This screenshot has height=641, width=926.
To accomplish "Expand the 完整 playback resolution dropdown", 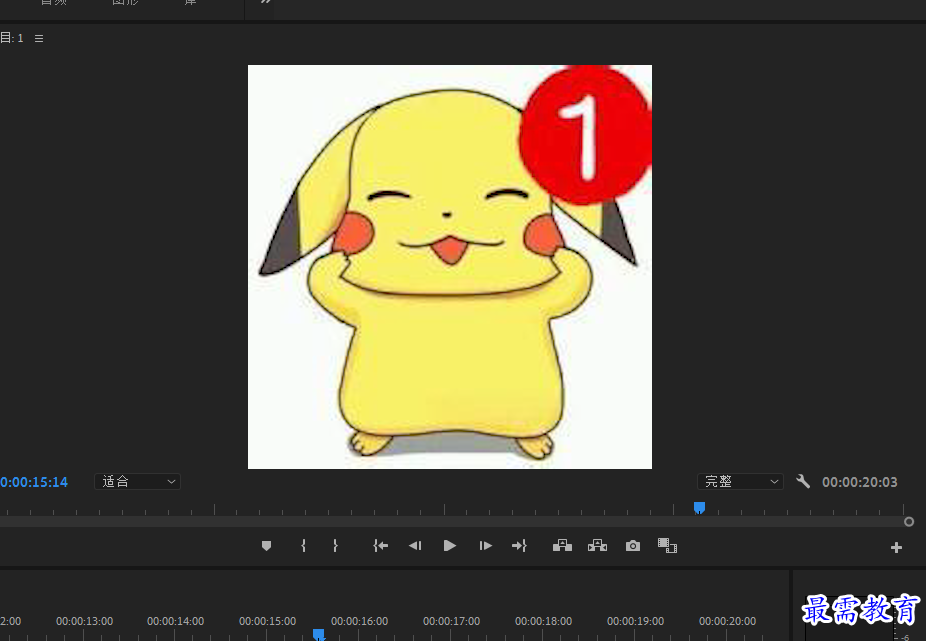I will pos(741,481).
